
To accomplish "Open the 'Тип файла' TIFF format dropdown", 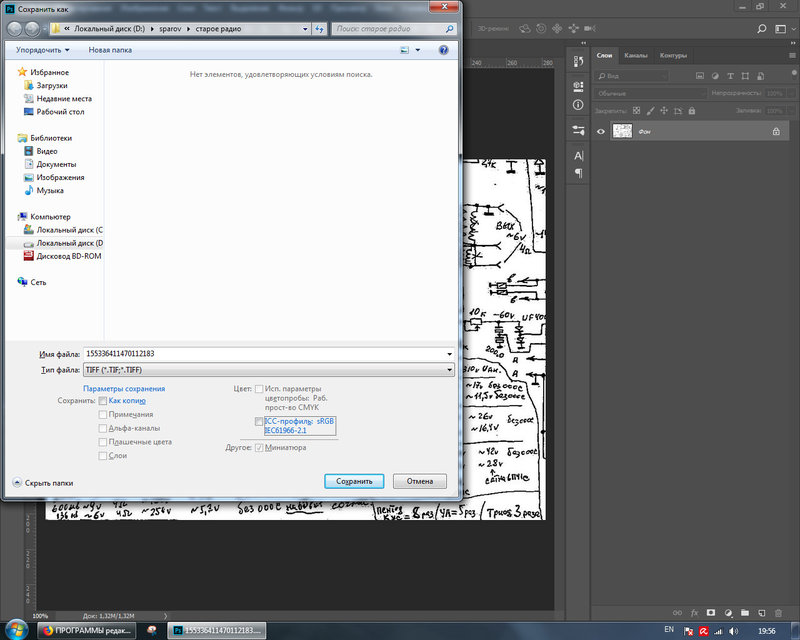I will click(269, 370).
